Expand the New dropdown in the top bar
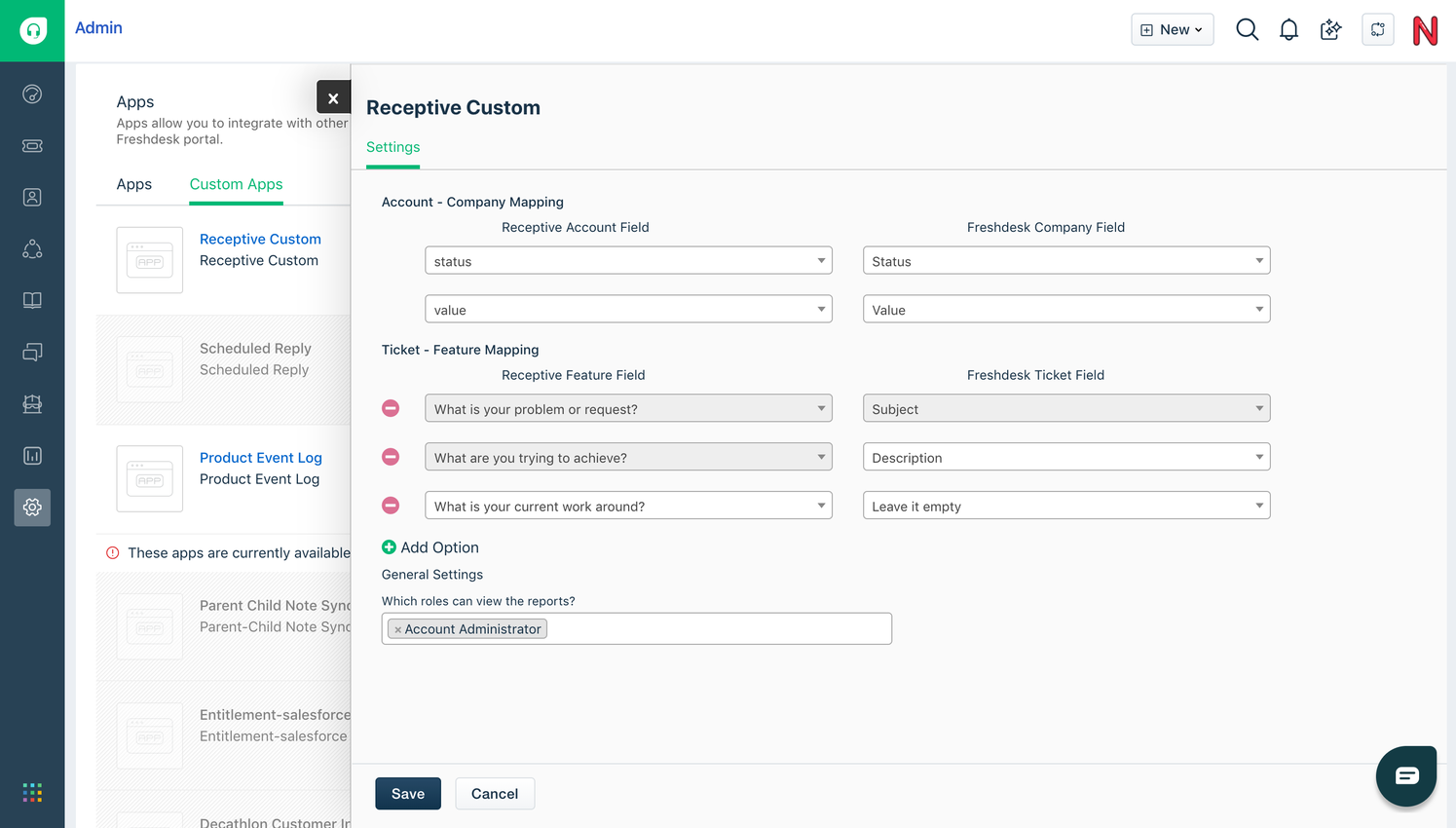Screen dimensions: 1456x828 [1172, 29]
